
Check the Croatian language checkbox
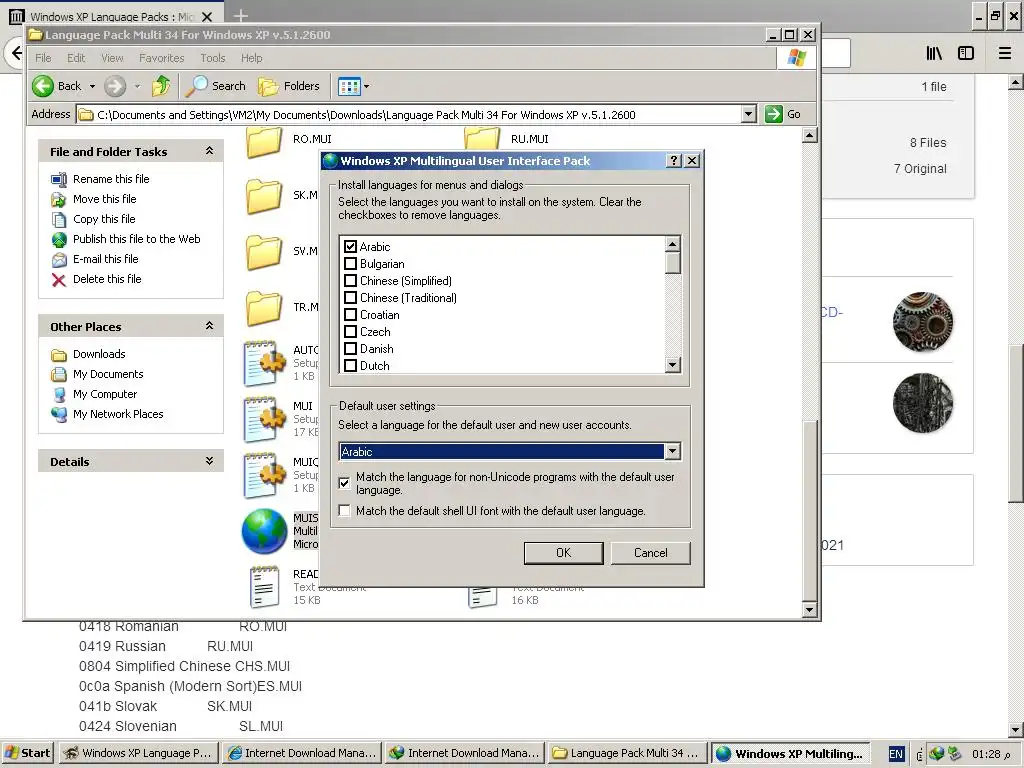coord(351,315)
